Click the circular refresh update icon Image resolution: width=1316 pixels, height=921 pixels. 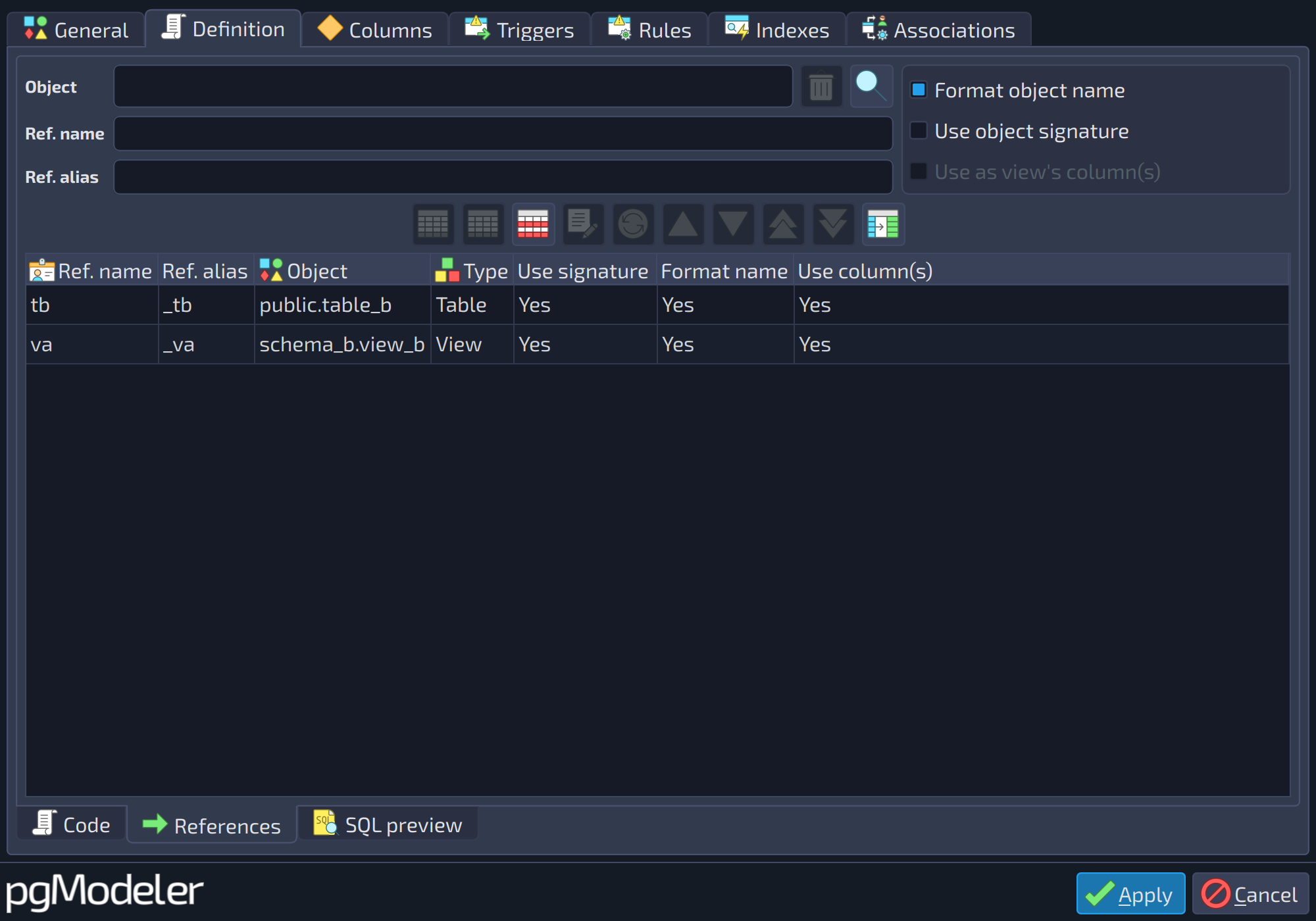[x=633, y=224]
